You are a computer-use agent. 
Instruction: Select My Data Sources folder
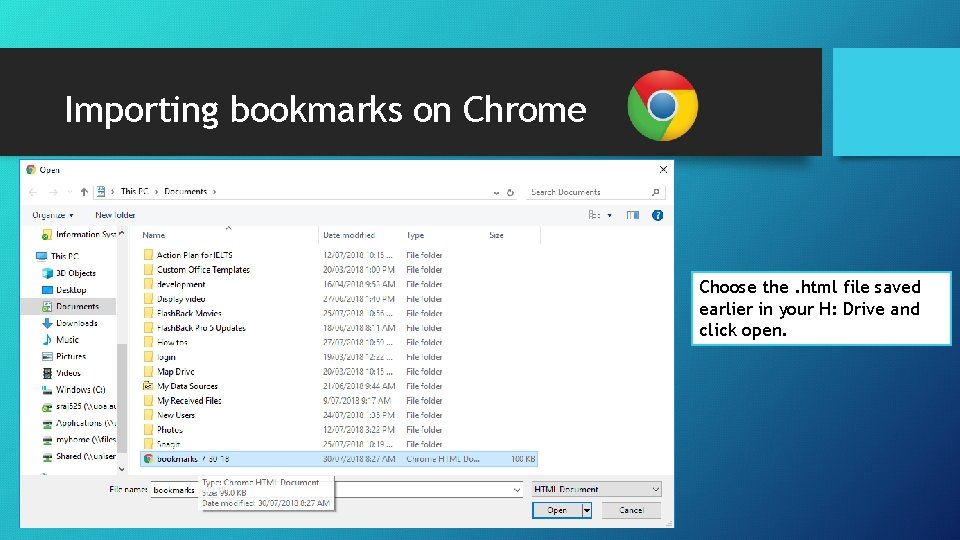coord(187,386)
